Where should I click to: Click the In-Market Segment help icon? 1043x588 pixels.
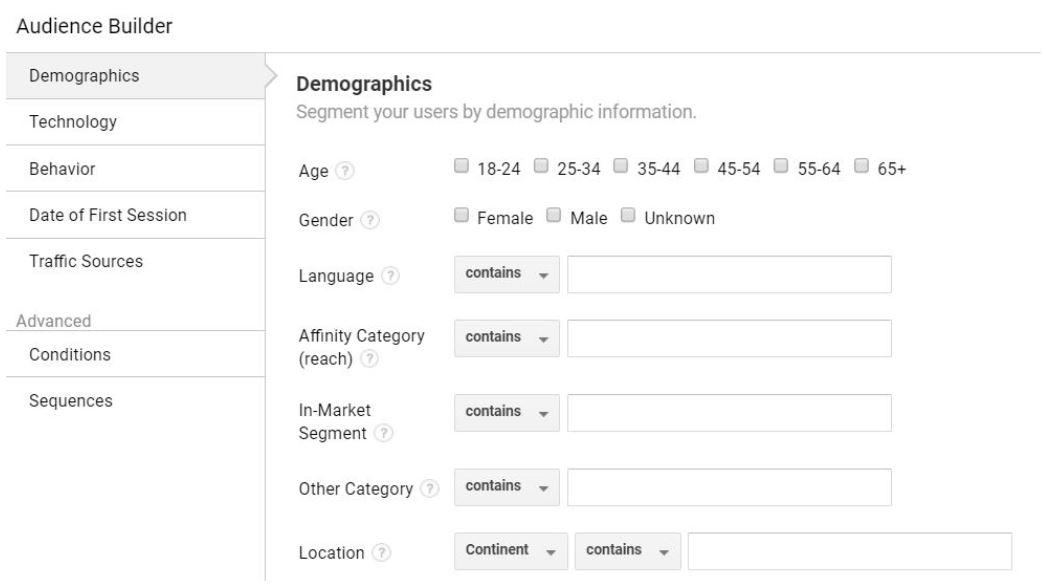tap(383, 433)
